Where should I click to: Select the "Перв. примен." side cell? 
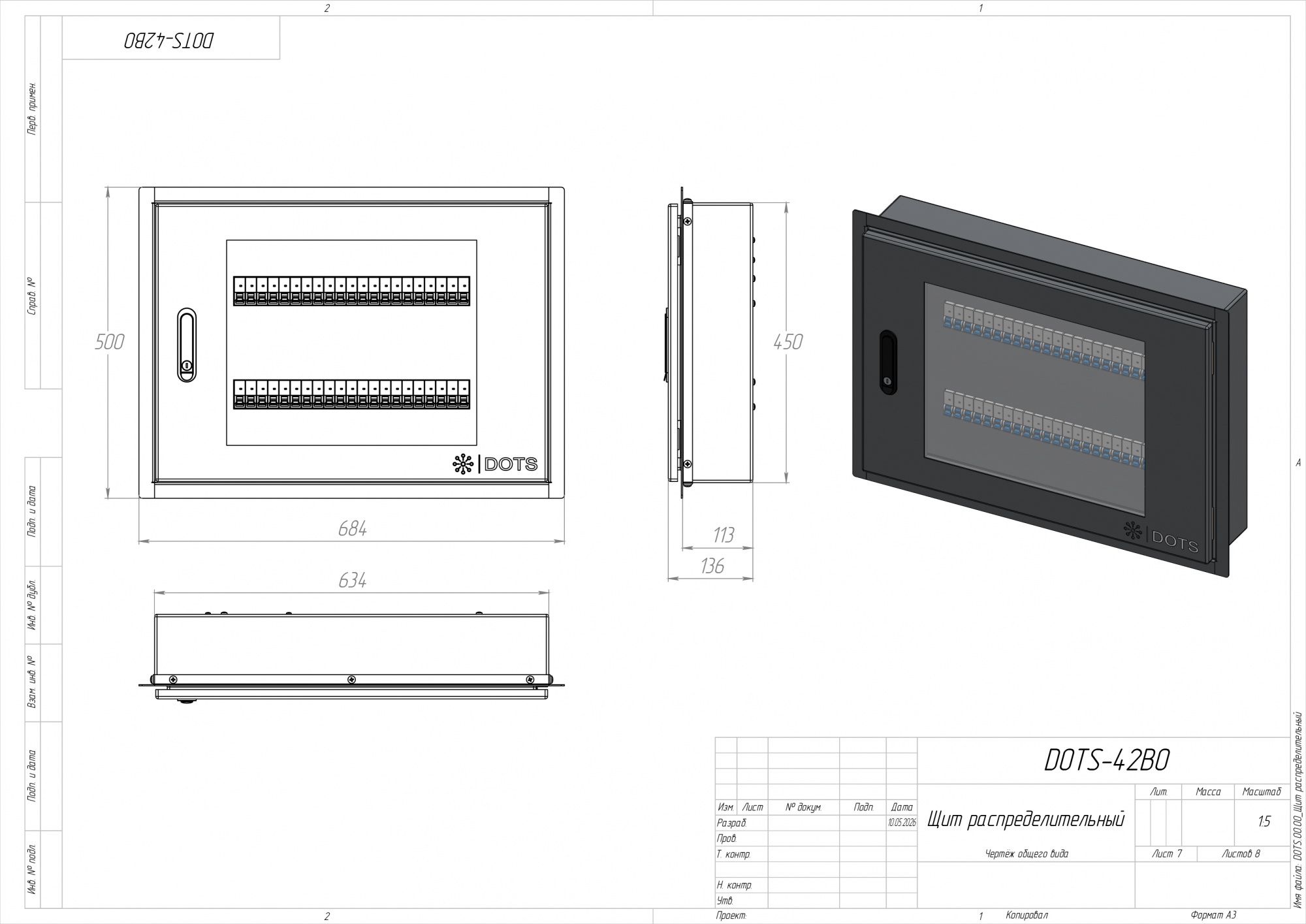(32, 110)
